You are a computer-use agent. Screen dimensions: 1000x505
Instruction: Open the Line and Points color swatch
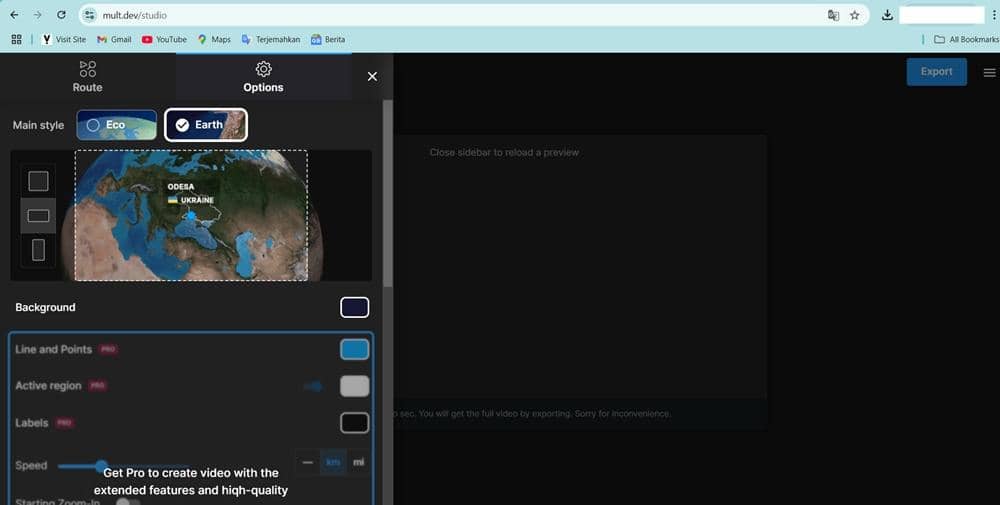(354, 349)
